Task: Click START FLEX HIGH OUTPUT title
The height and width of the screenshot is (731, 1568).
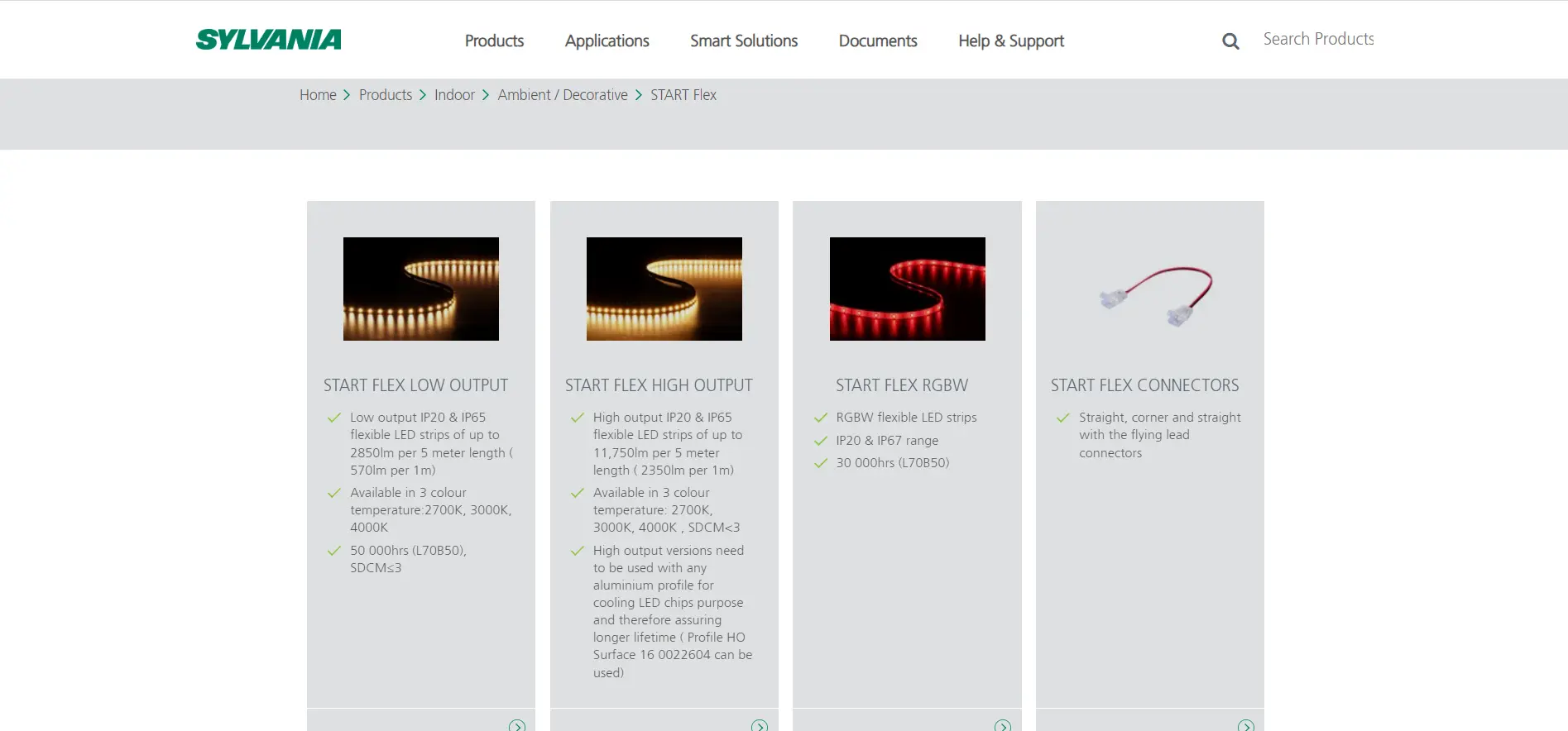Action: [659, 385]
